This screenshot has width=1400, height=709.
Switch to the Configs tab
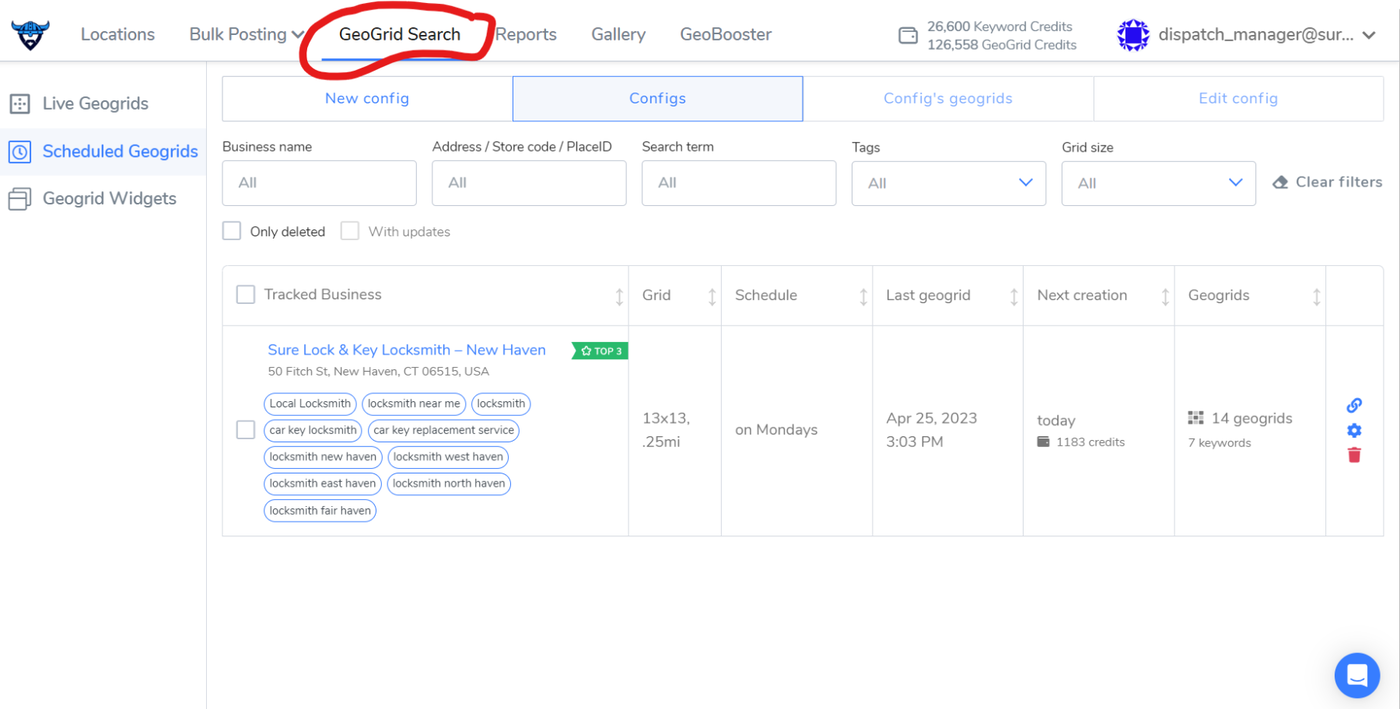click(x=658, y=99)
